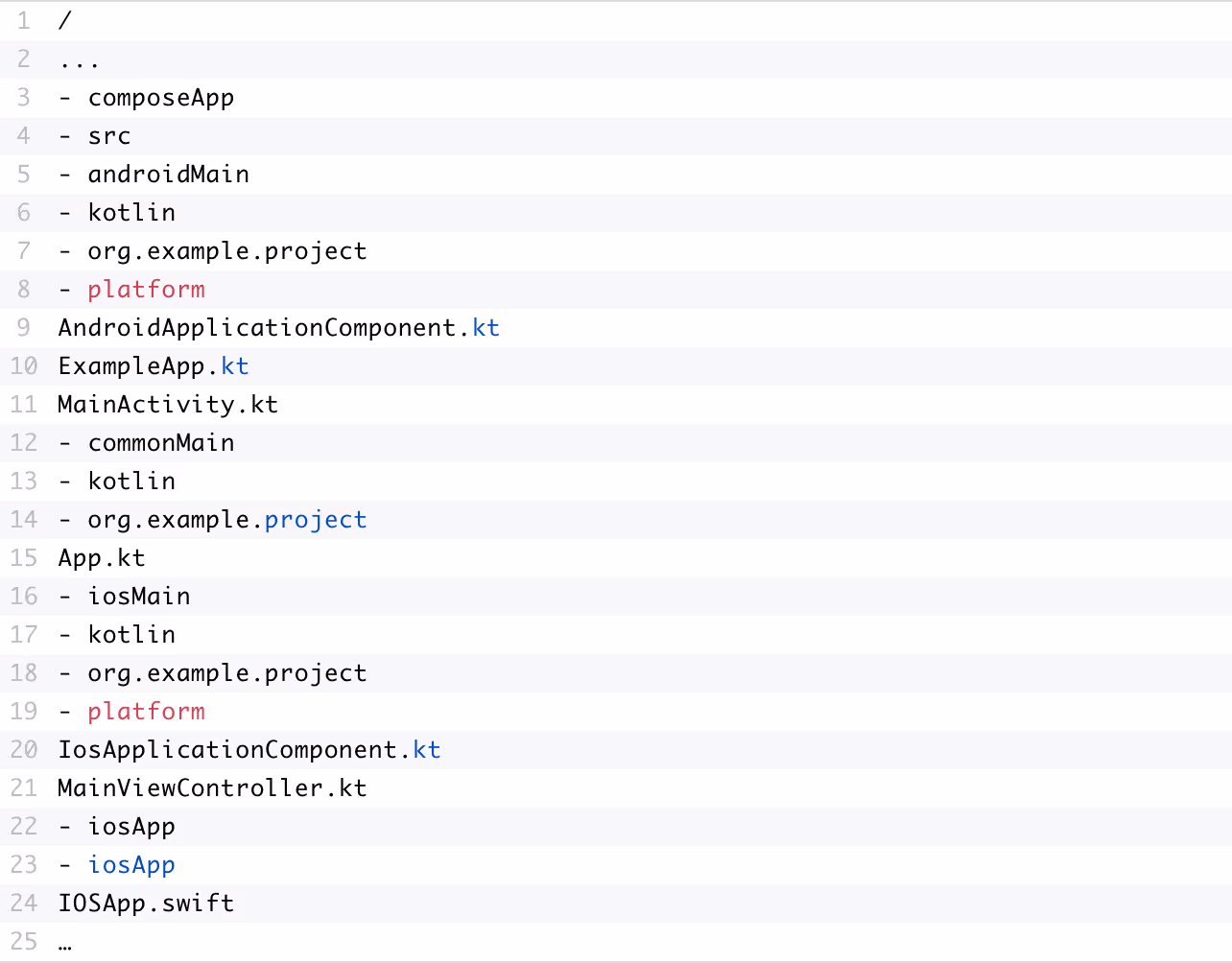Select 'commonMain' on line 12
Image resolution: width=1232 pixels, height=963 pixels.
click(x=161, y=442)
